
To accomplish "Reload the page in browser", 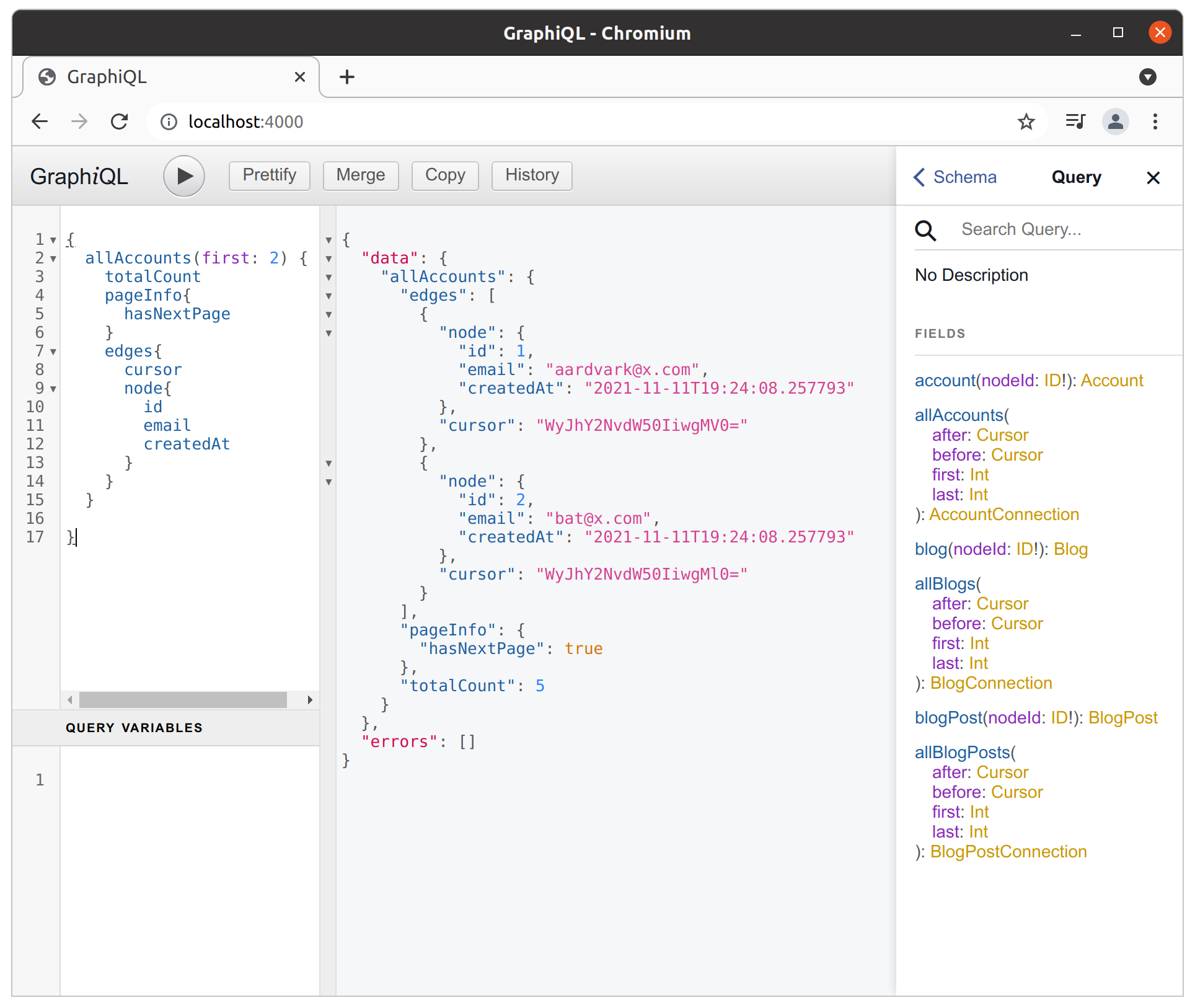I will 119,122.
